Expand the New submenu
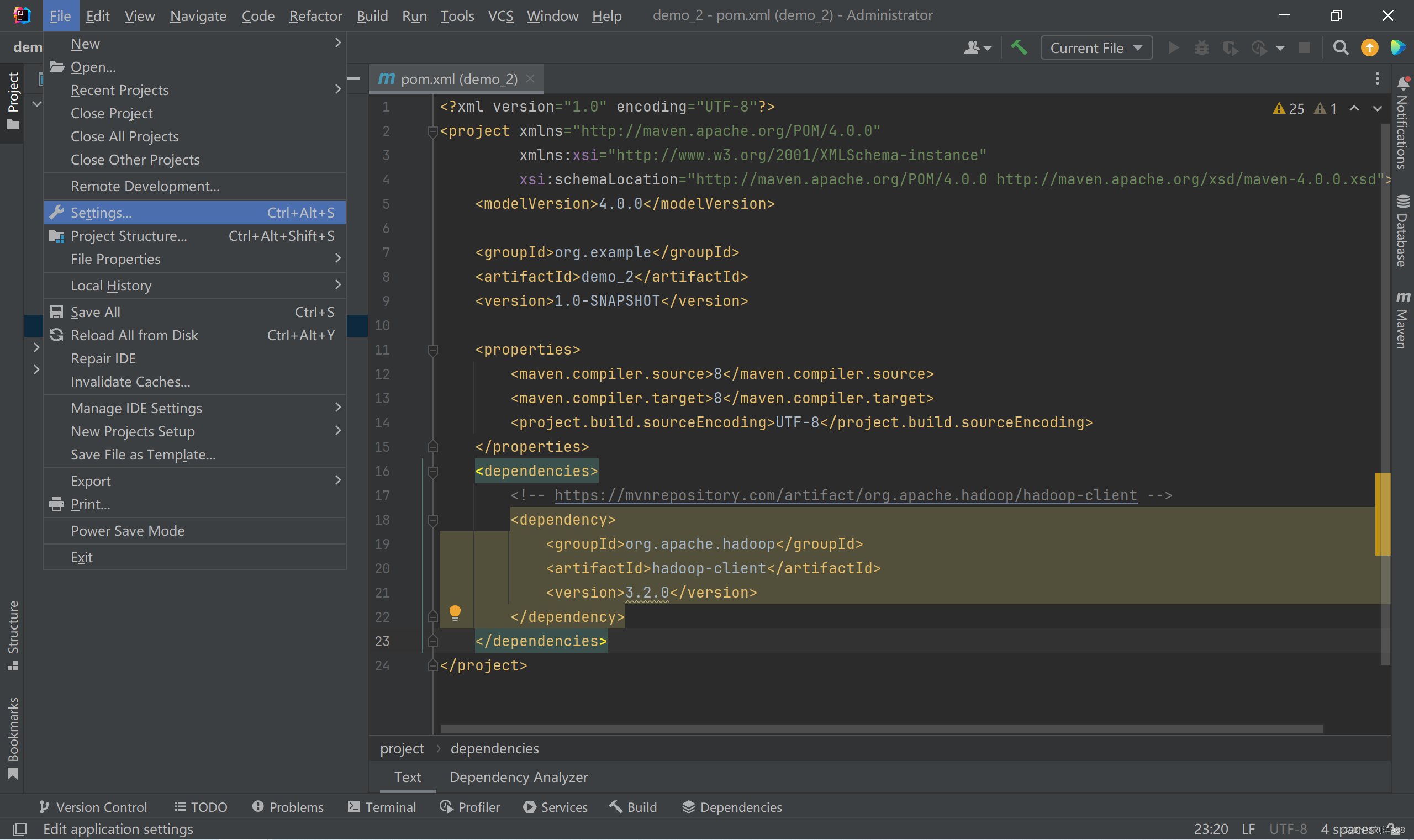Screen dimensions: 1414x840 click(x=195, y=44)
